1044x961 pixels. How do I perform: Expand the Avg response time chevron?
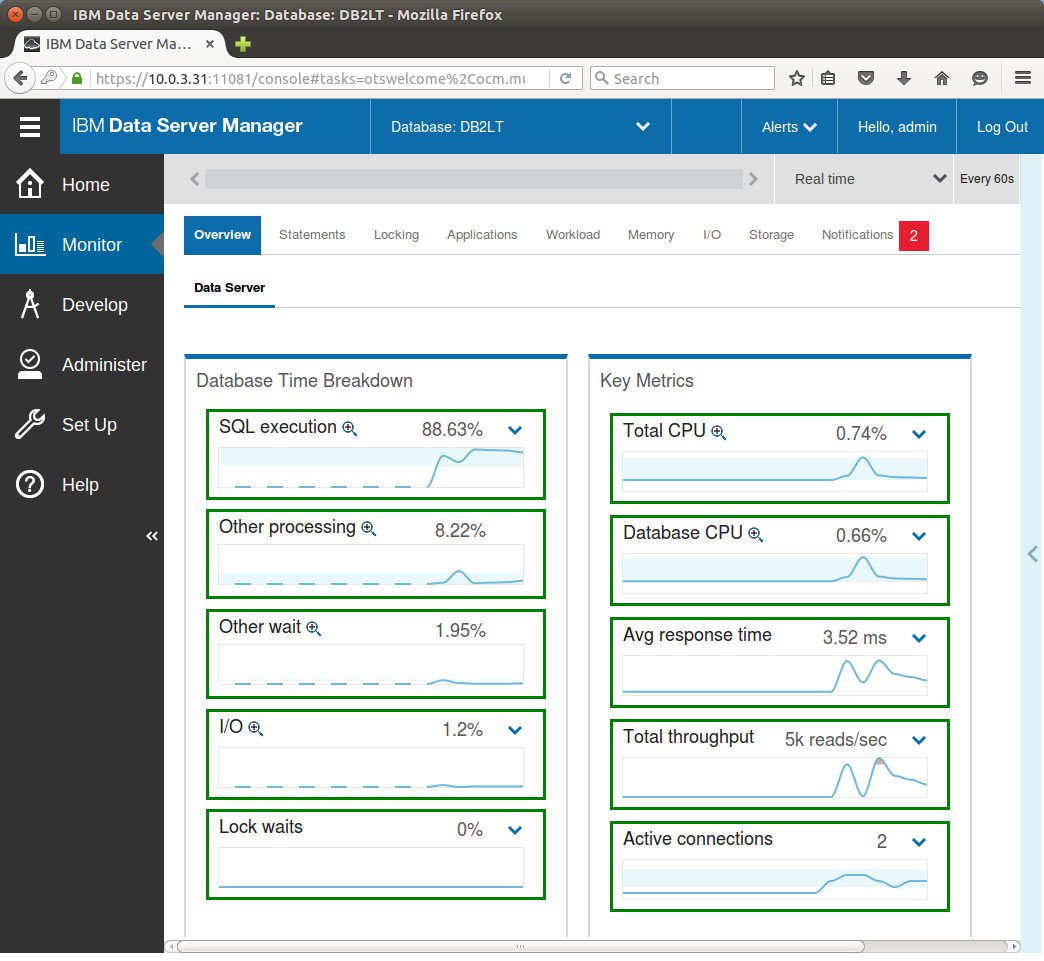(x=919, y=638)
